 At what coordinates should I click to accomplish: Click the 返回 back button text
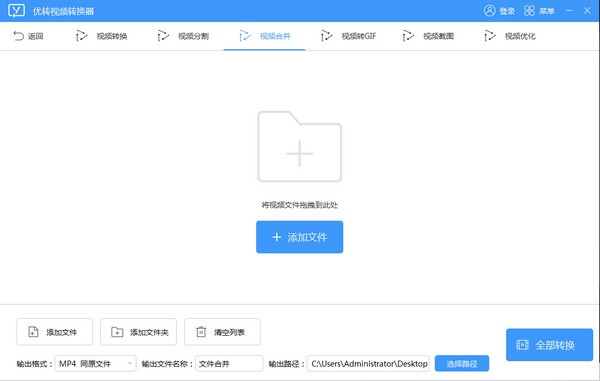point(36,36)
